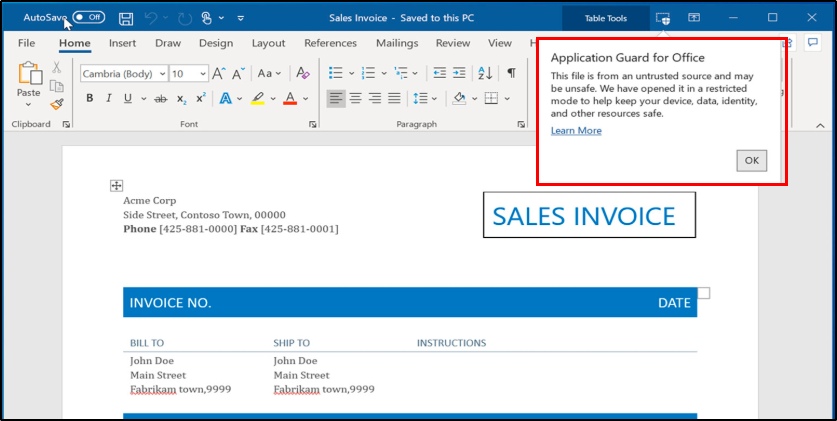Click the Paste clipboard icon
This screenshot has width=837, height=421.
[x=28, y=74]
